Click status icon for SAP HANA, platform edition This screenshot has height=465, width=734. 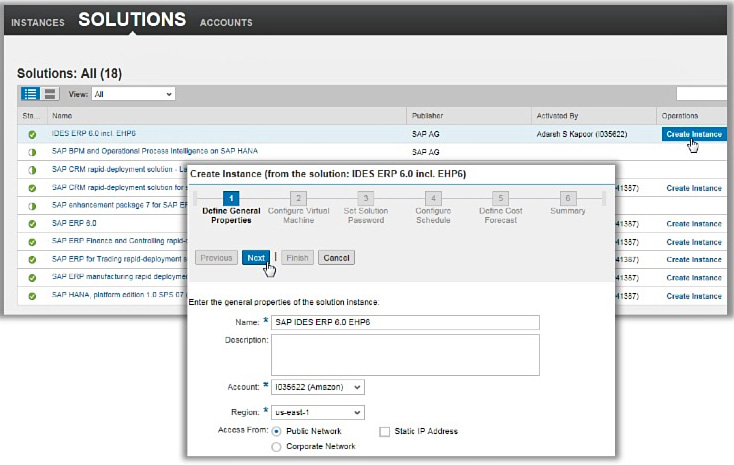(x=32, y=296)
